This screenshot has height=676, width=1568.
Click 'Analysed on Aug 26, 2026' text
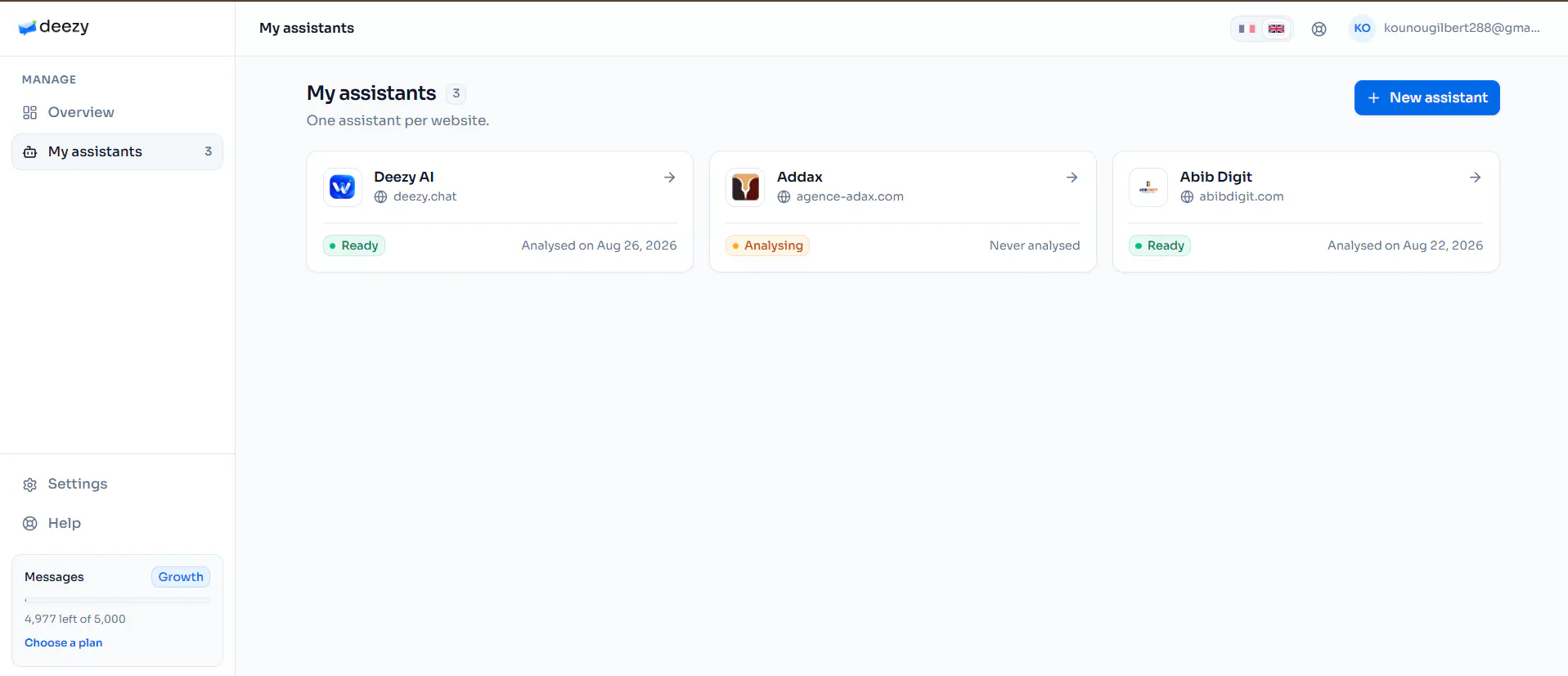(x=600, y=246)
